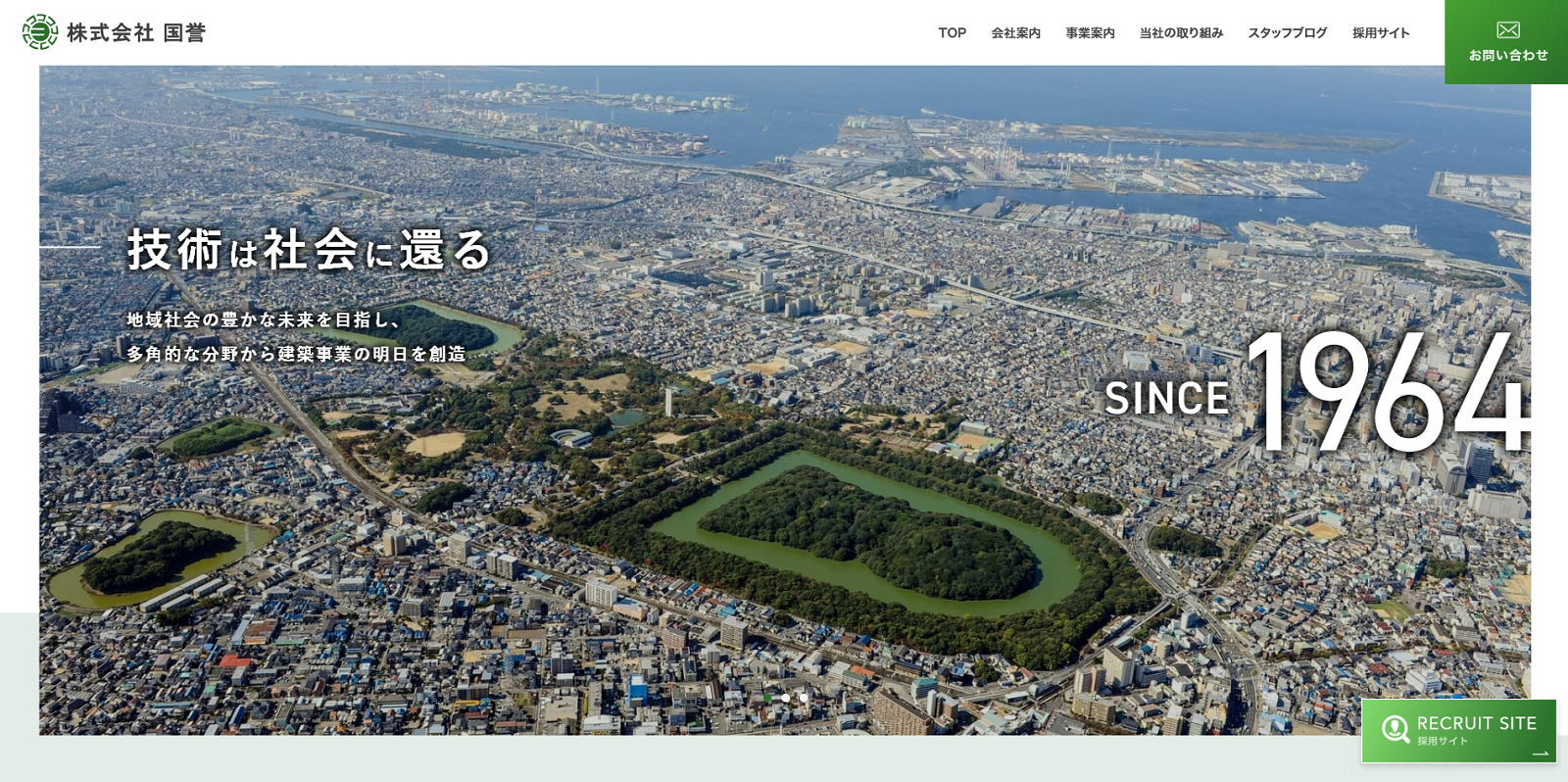The image size is (1568, 782).
Task: Click the green circular company logo emblem
Action: [x=40, y=32]
